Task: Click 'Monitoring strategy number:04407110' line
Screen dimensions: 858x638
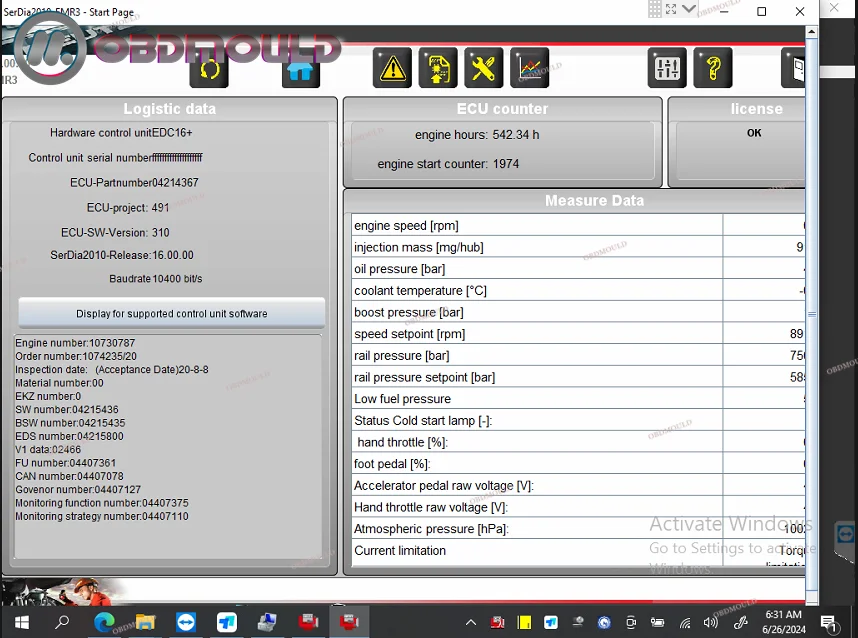Action: click(102, 516)
